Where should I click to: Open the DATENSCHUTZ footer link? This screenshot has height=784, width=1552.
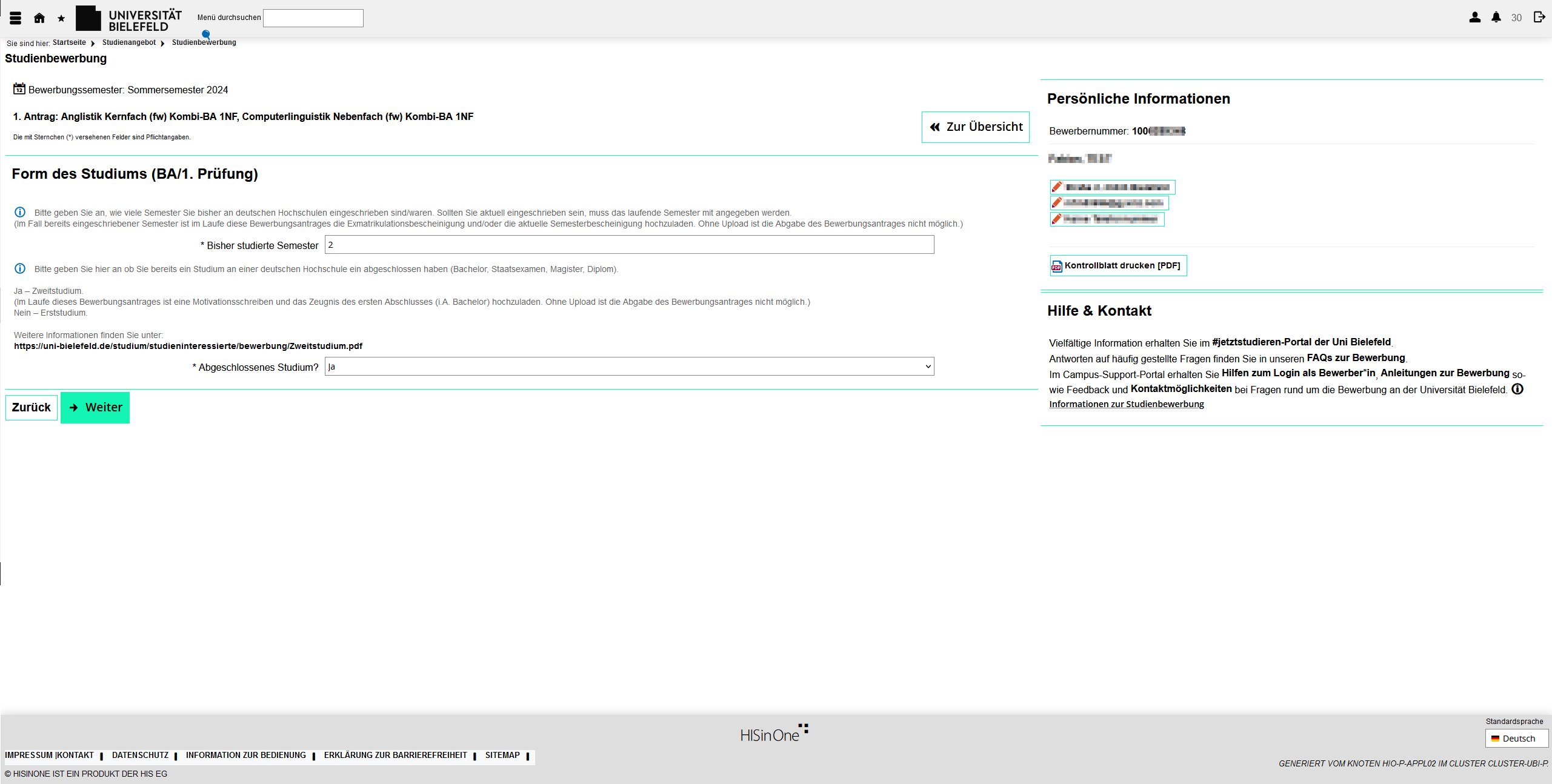(x=140, y=756)
